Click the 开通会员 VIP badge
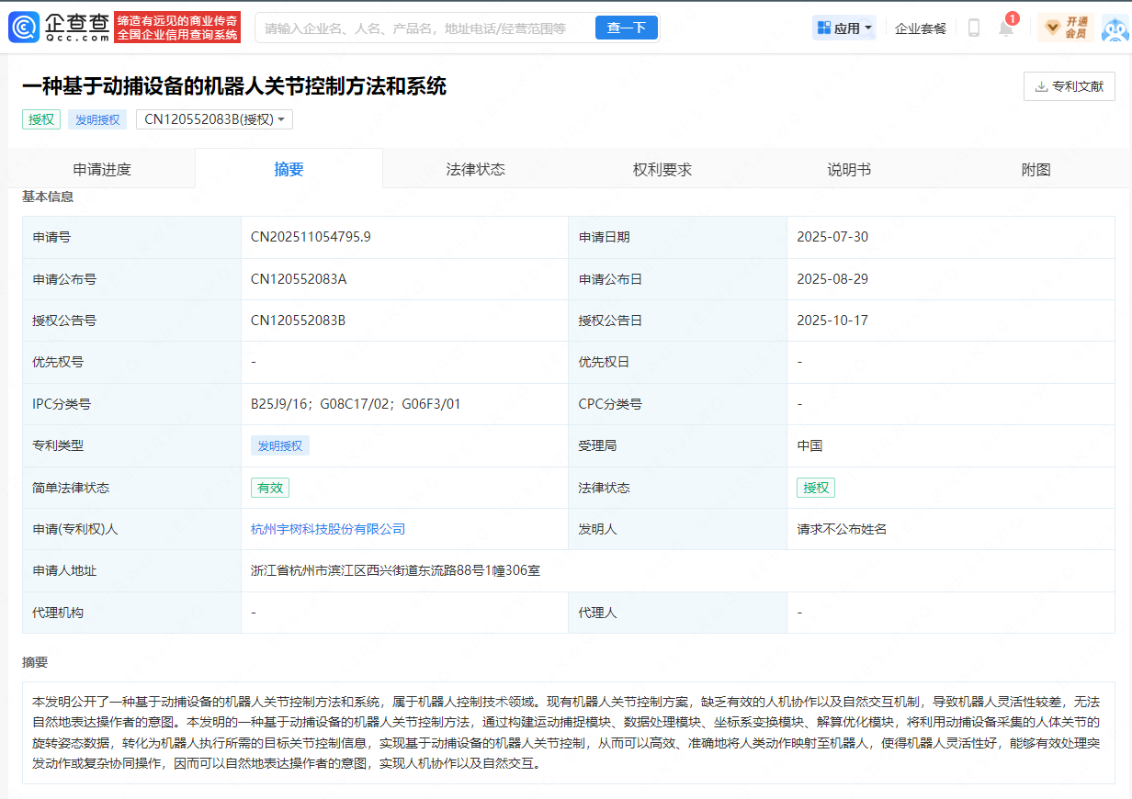Screen dimensions: 1132x799 (1066, 28)
